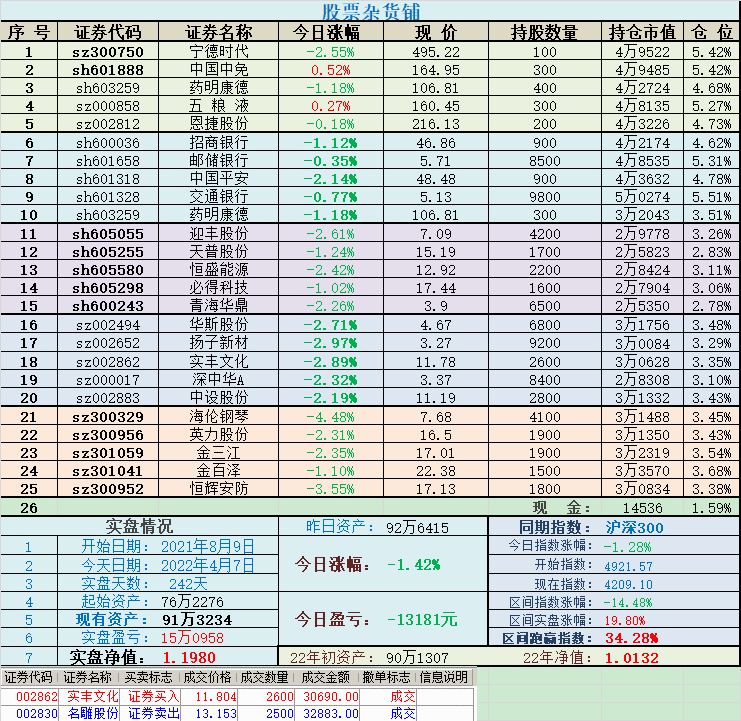The width and height of the screenshot is (741, 721).
Task: Select row number 15 for 青海华鼎
Action: (x=29, y=306)
